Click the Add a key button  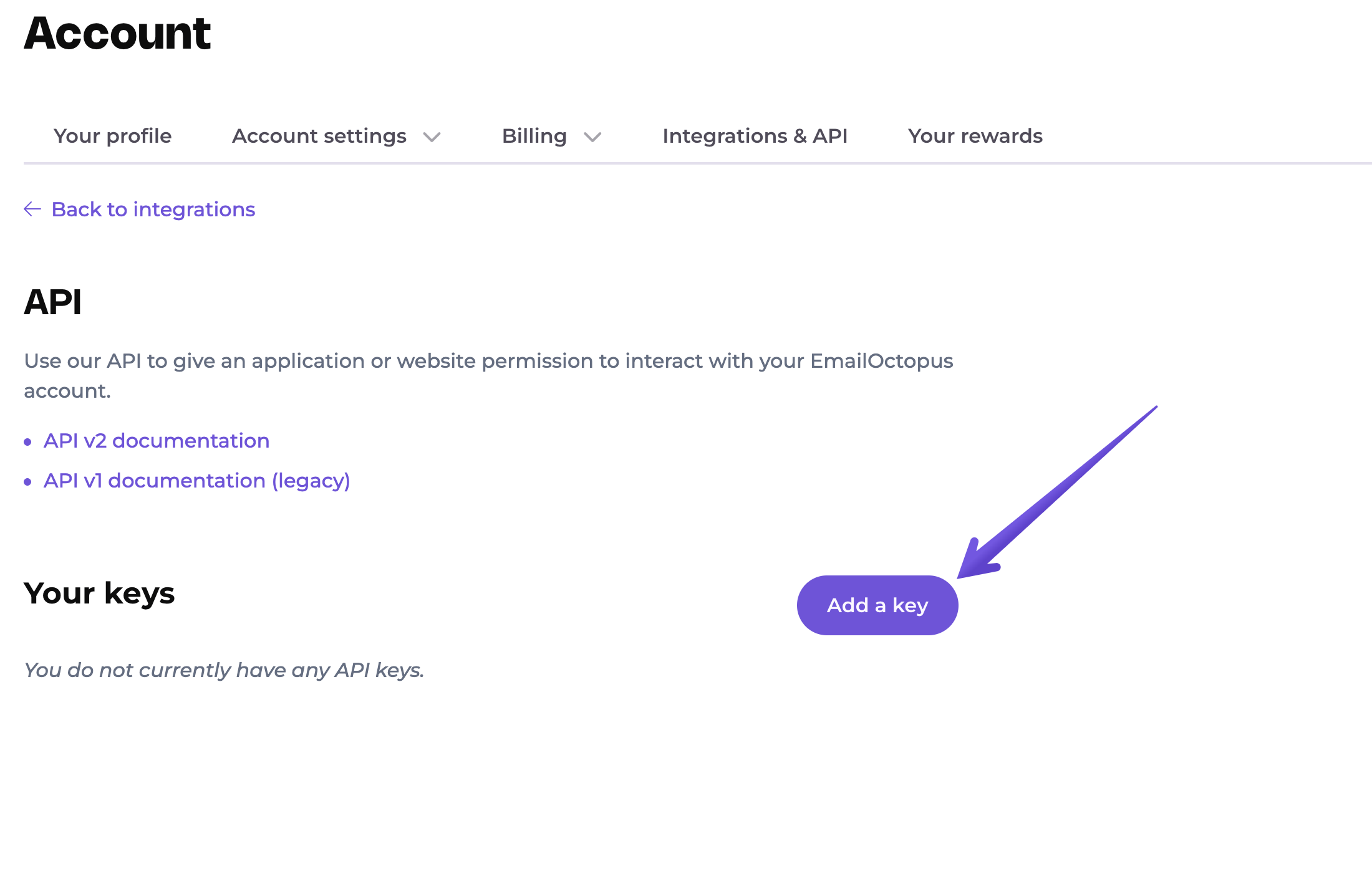(877, 605)
